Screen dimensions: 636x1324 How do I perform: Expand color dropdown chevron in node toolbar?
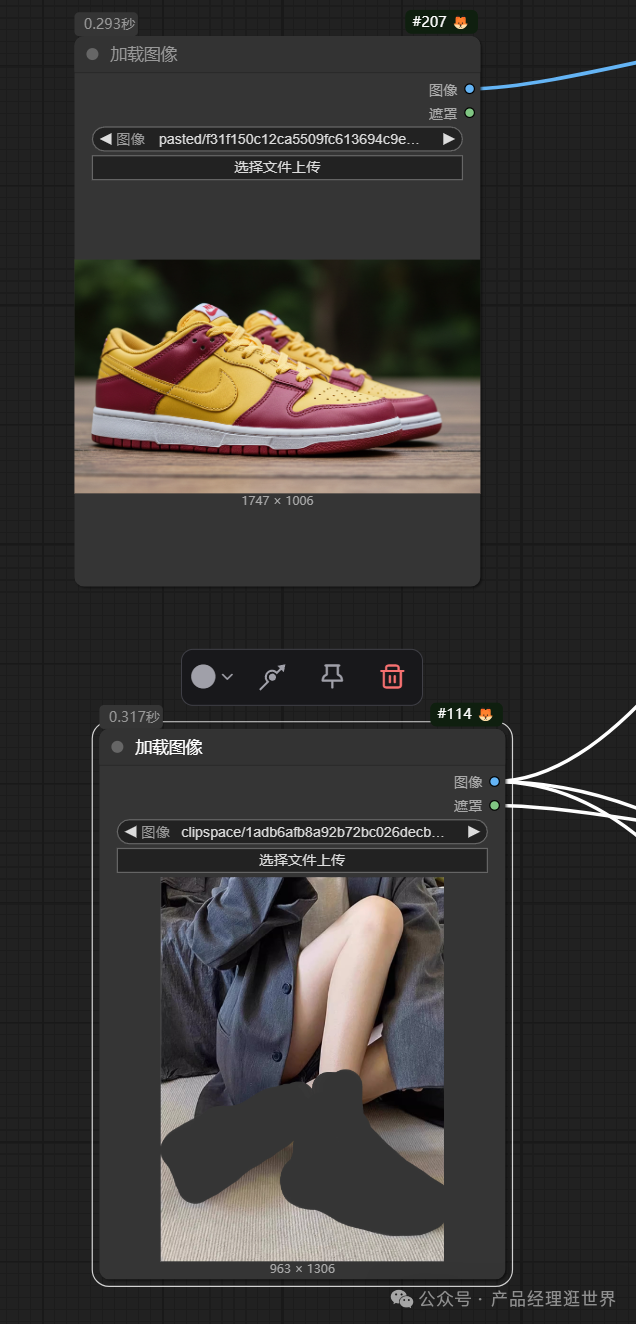pyautogui.click(x=227, y=677)
